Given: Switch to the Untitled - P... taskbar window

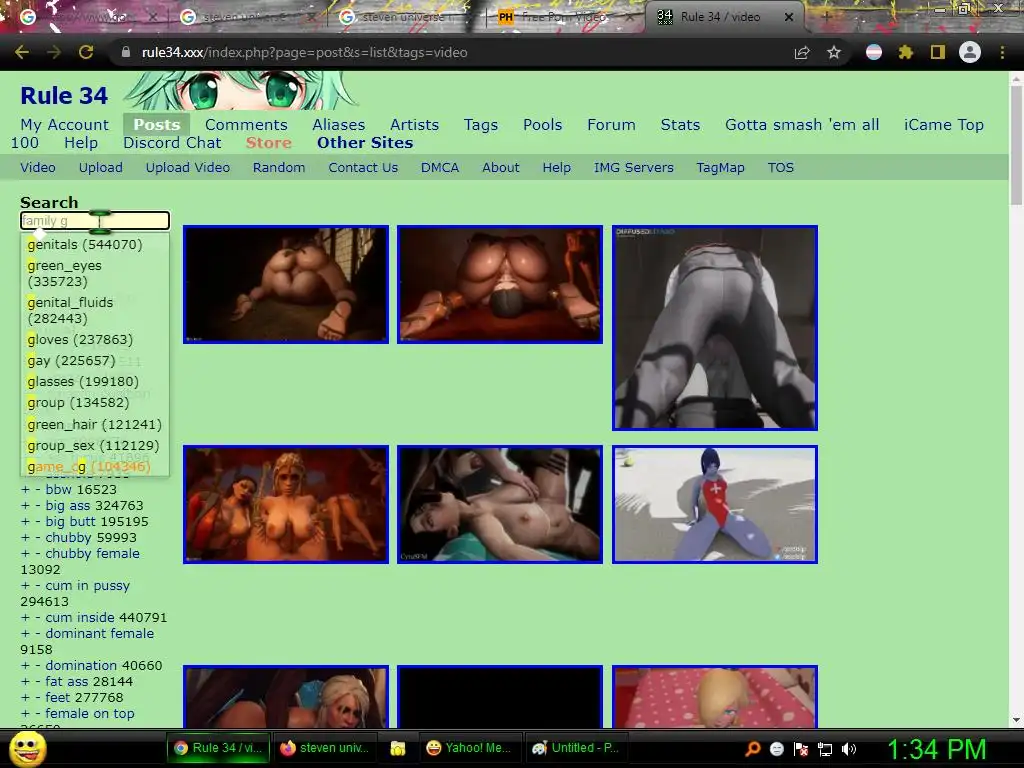Looking at the screenshot, I should coord(577,748).
